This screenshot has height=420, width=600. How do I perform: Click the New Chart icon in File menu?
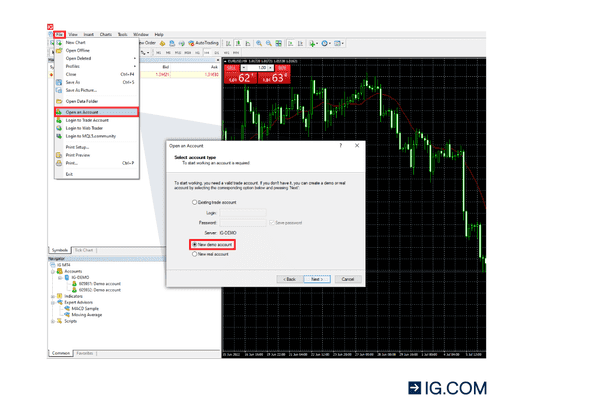(x=59, y=42)
